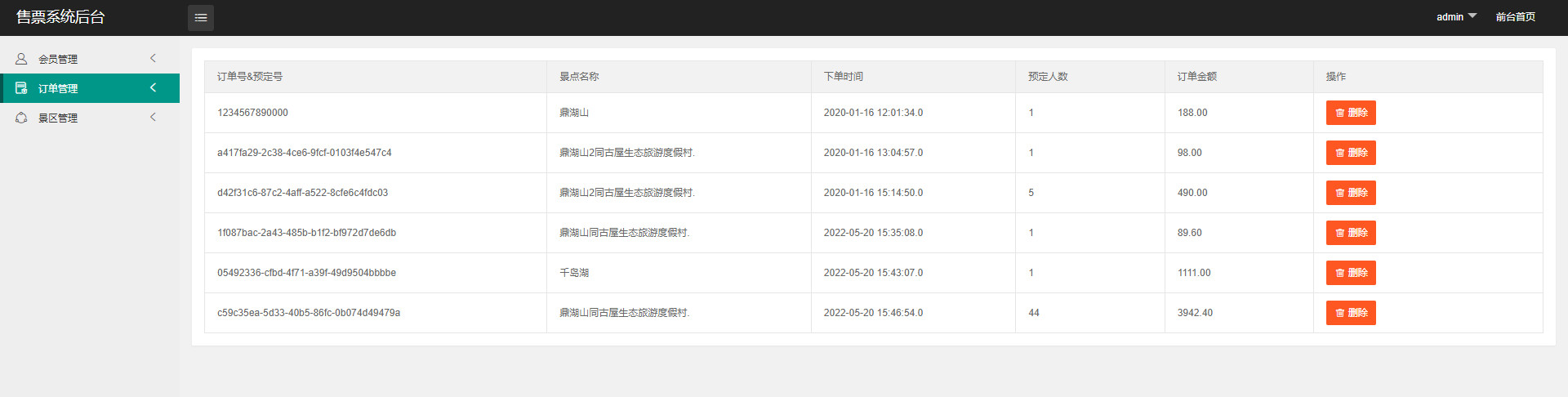Image resolution: width=1568 pixels, height=397 pixels.
Task: Toggle the hamburger sidebar menu icon
Action: (x=201, y=17)
